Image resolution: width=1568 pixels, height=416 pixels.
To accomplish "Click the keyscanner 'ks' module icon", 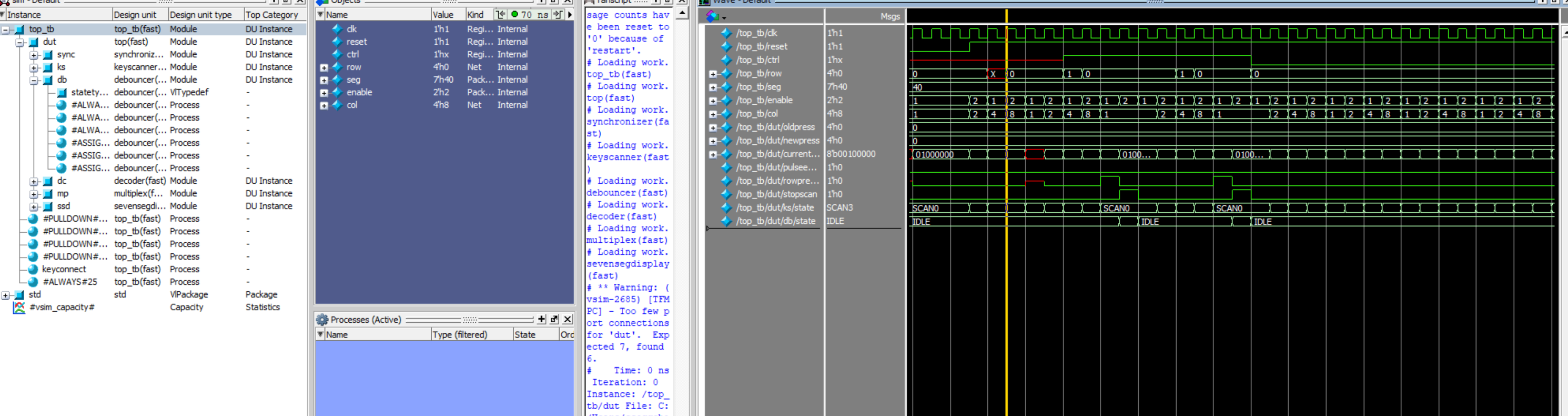I will pos(47,67).
